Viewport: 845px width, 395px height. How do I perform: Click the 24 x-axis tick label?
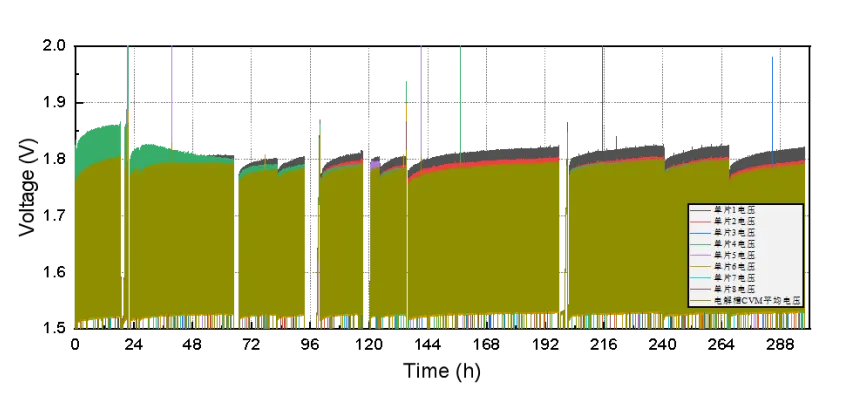click(134, 345)
